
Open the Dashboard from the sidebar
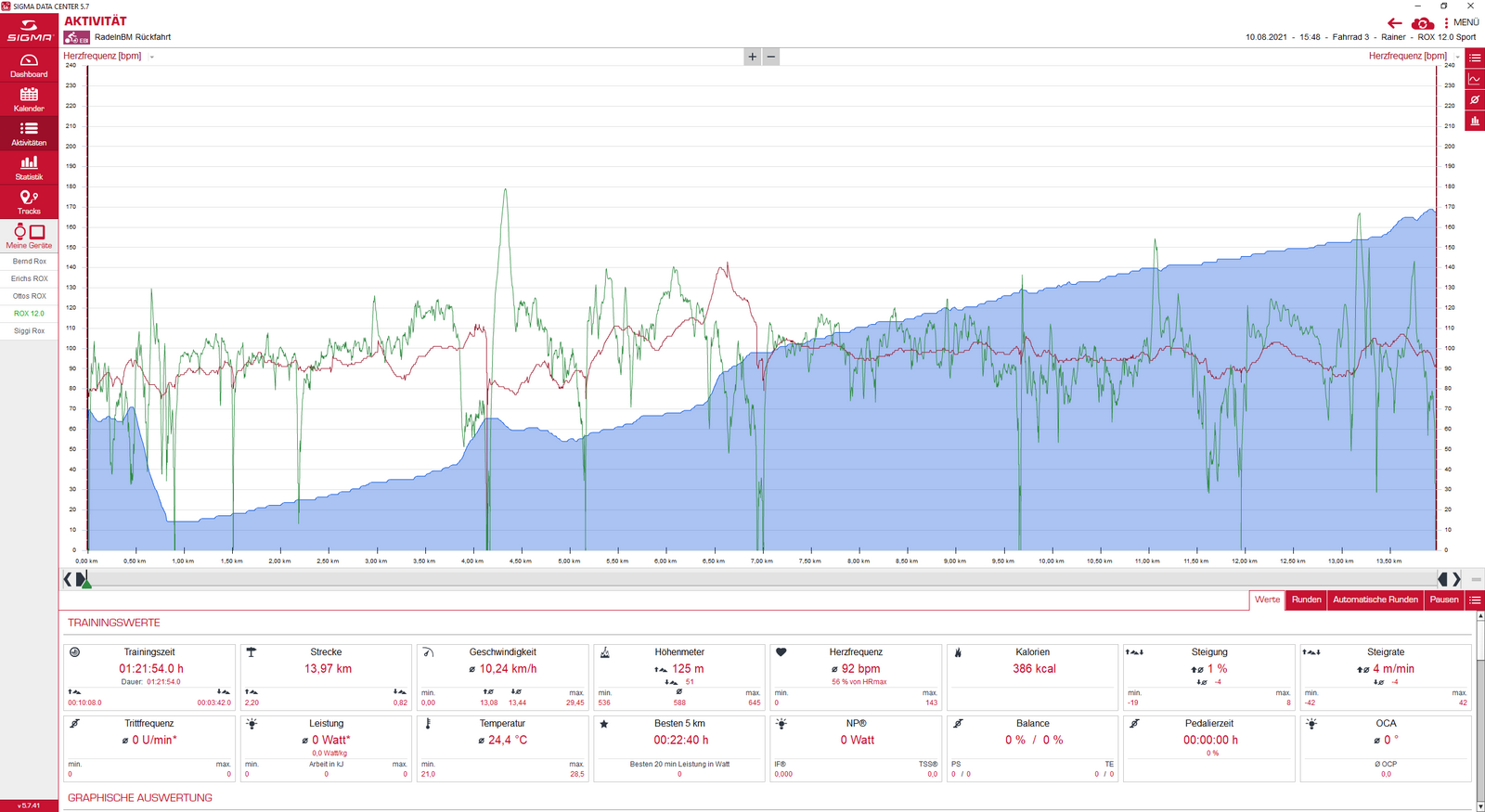(29, 65)
